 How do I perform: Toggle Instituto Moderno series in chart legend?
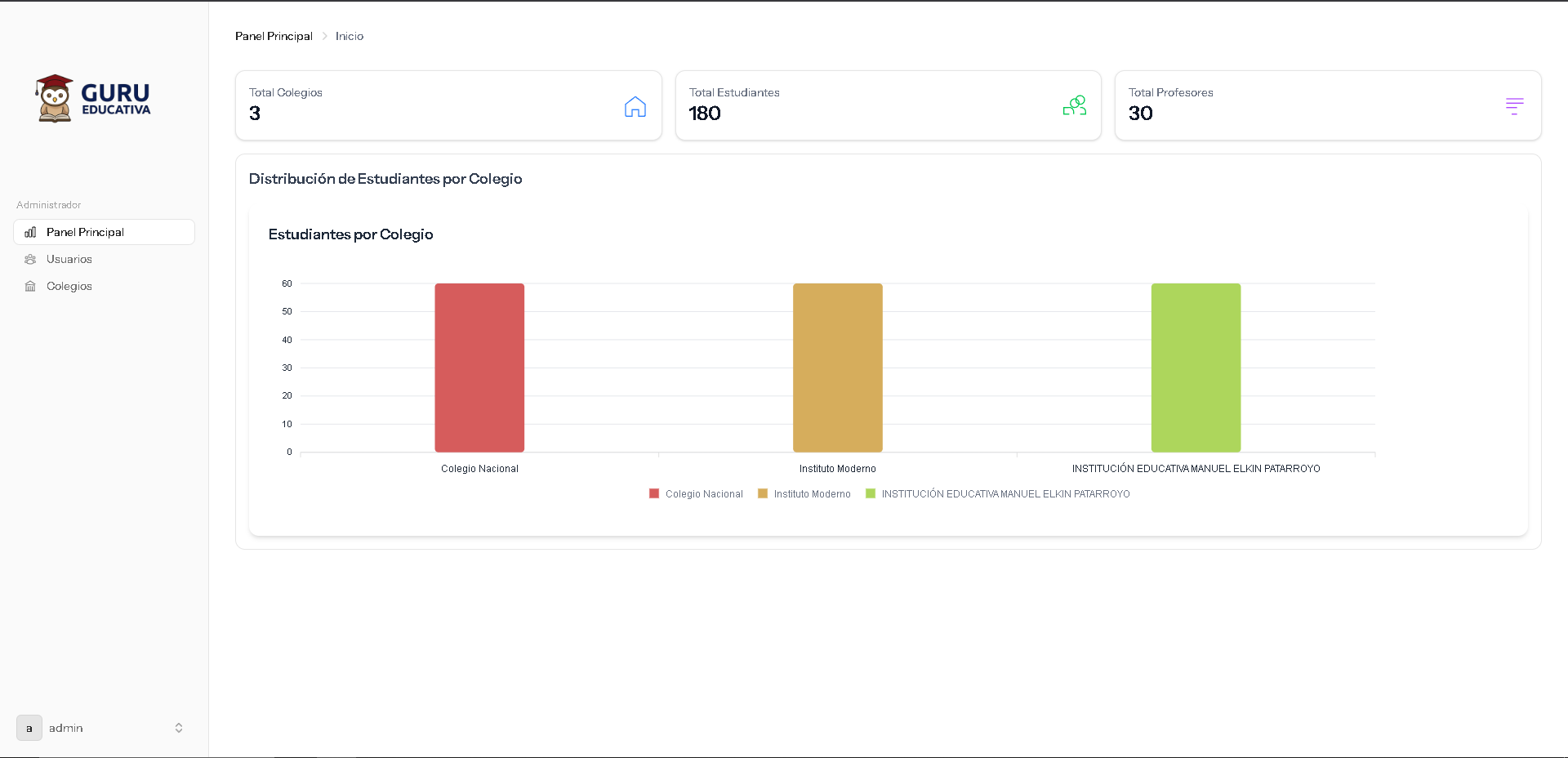pyautogui.click(x=804, y=494)
